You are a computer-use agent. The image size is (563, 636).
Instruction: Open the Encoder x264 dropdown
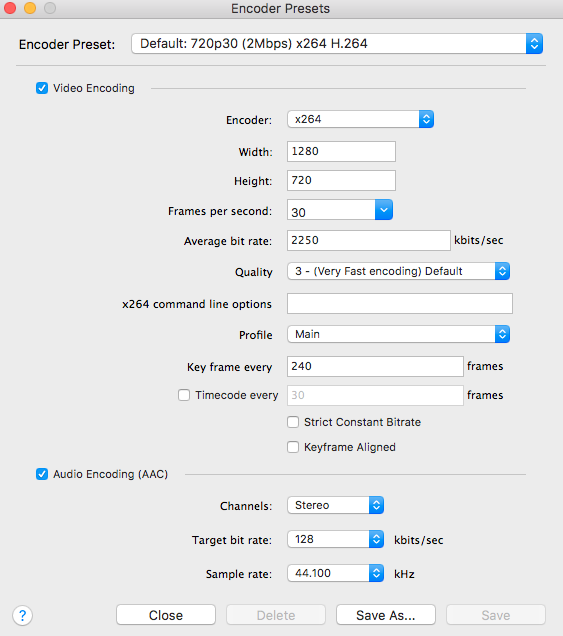click(x=361, y=119)
